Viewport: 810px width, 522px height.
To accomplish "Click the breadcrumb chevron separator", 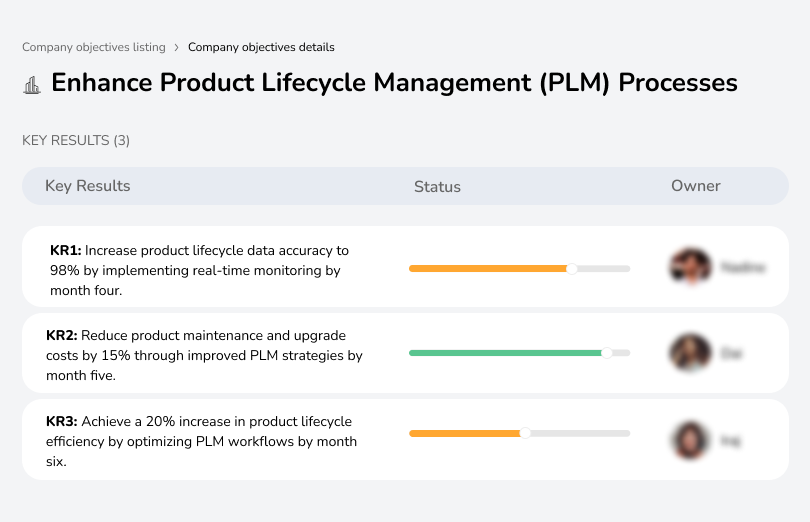I will tap(177, 48).
